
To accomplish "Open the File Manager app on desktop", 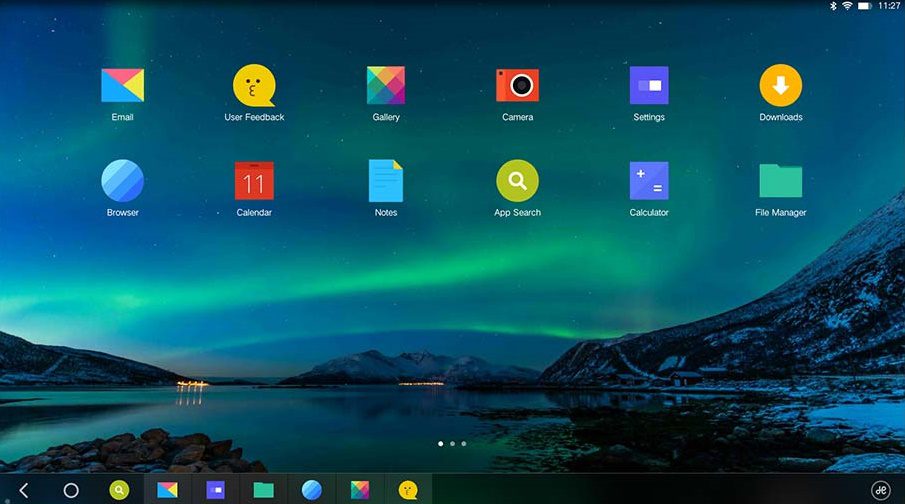I will tap(780, 181).
